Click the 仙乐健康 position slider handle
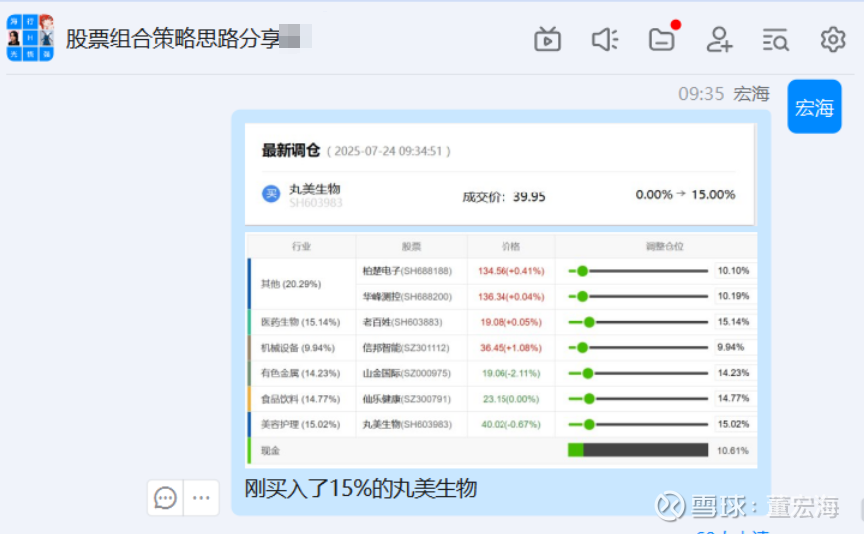Screen dimensions: 864x534 click(x=589, y=399)
